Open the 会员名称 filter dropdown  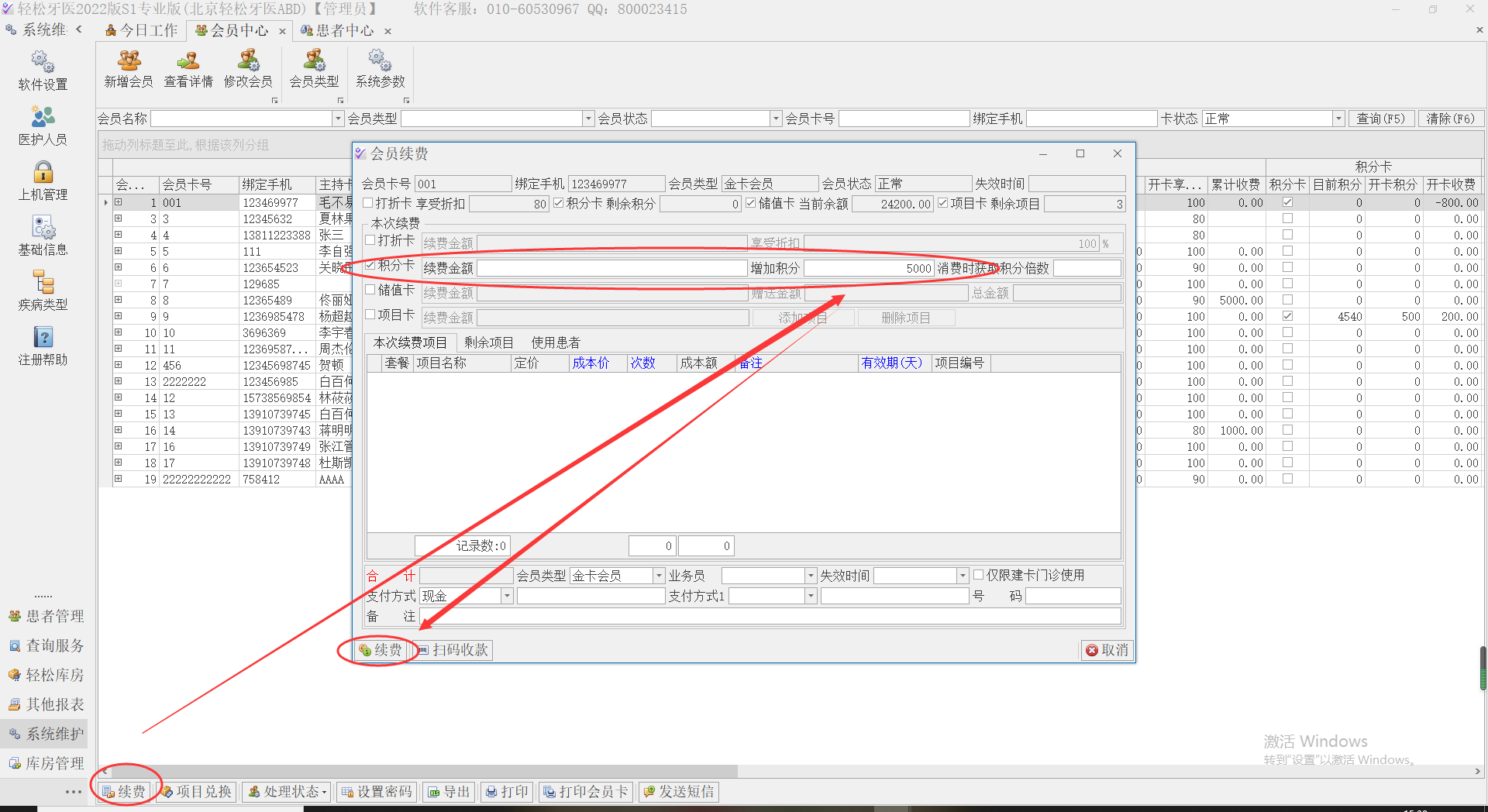[338, 119]
